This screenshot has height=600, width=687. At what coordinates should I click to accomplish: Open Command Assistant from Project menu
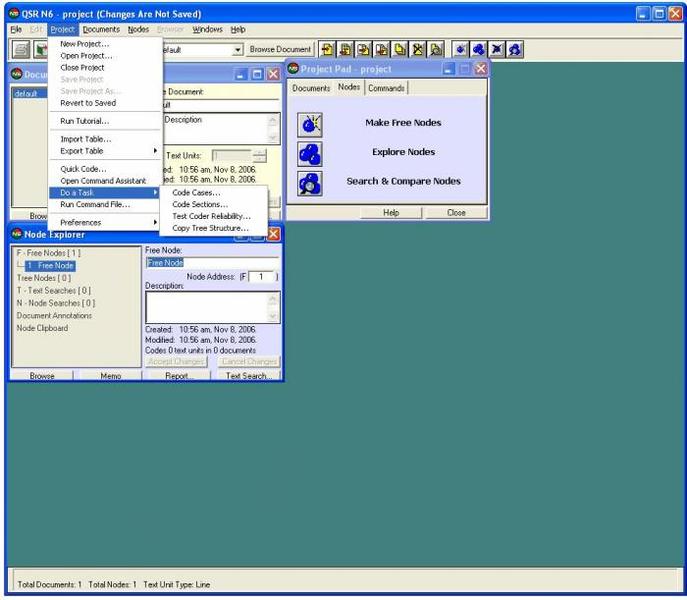tap(105, 181)
